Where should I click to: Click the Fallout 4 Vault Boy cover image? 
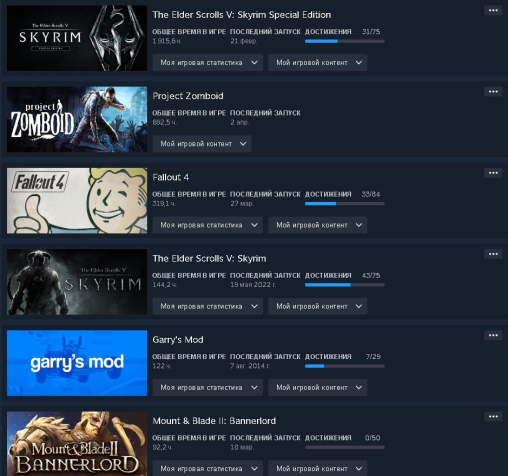point(77,201)
